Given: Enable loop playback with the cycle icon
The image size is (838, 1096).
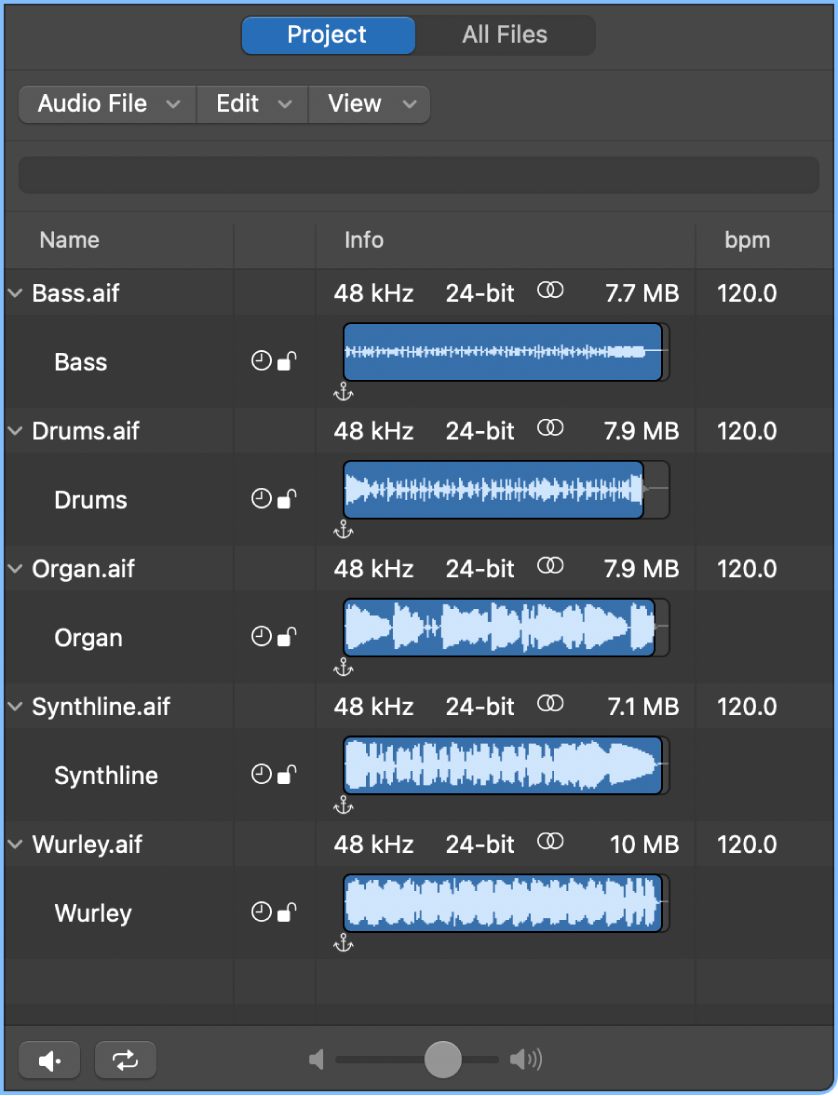Looking at the screenshot, I should pos(124,1060).
